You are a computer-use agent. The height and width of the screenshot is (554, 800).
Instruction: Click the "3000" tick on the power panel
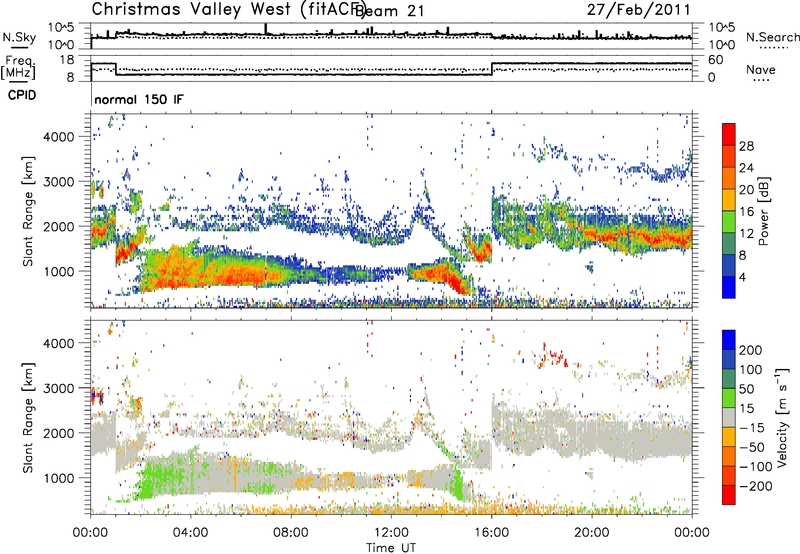(x=59, y=182)
